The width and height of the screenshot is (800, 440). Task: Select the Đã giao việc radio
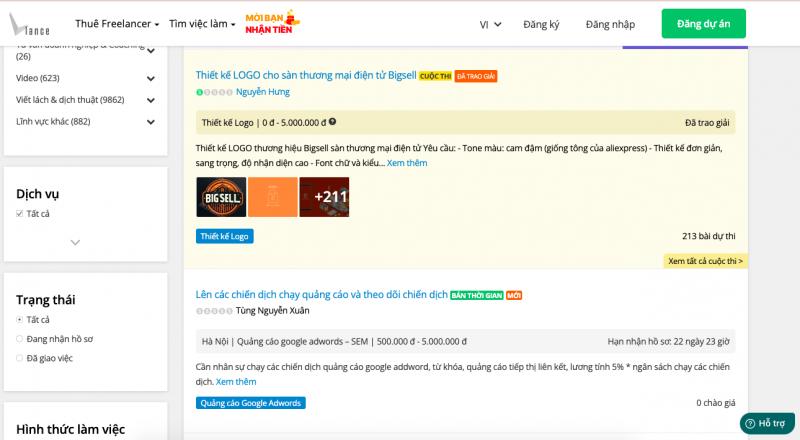(19, 358)
